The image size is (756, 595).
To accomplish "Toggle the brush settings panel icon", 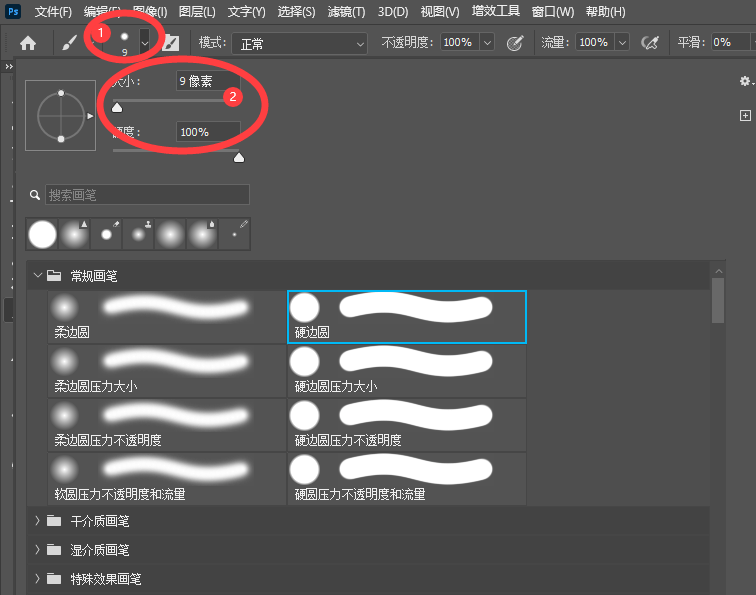I will point(170,43).
